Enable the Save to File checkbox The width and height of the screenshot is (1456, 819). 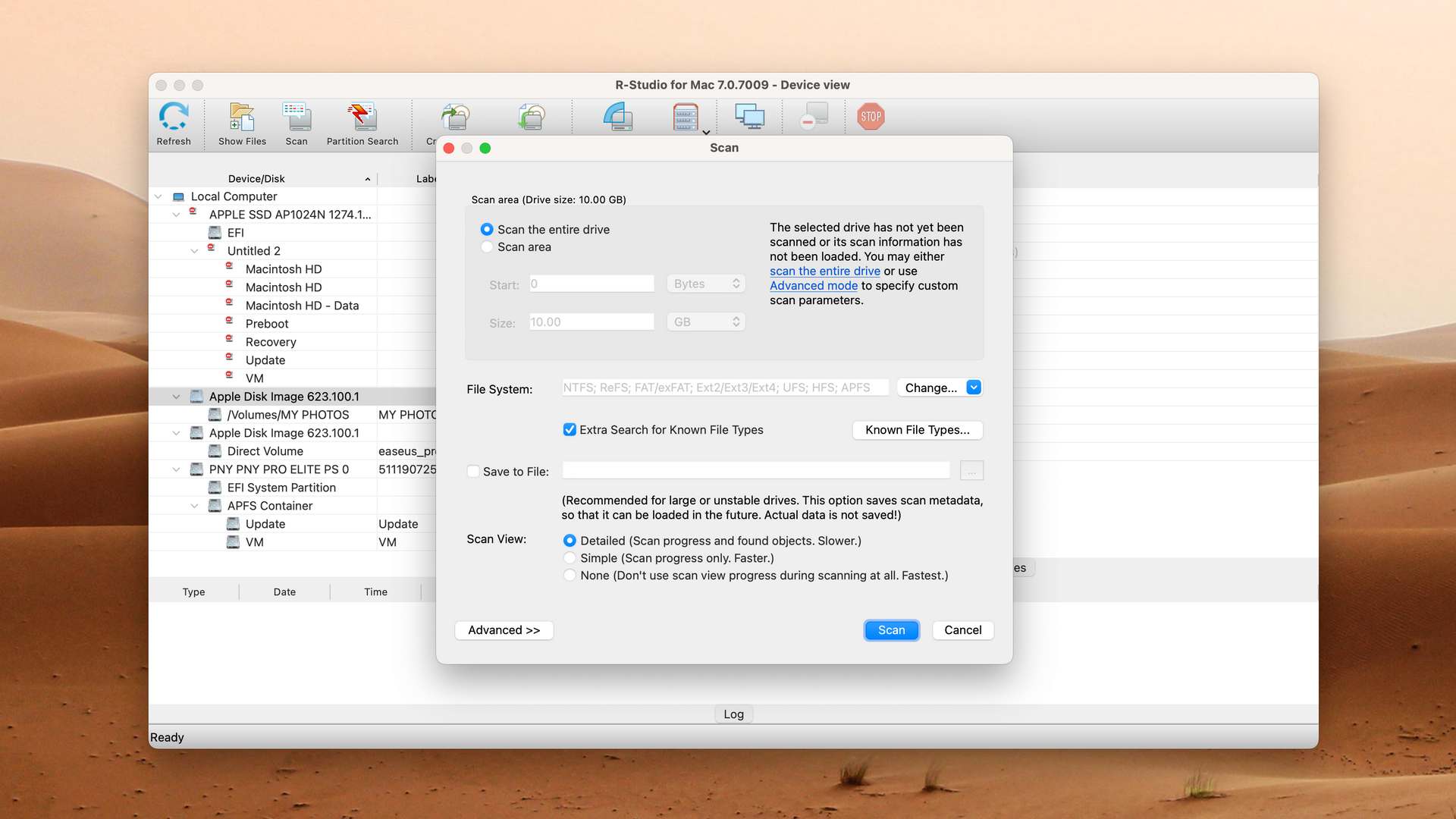(473, 472)
